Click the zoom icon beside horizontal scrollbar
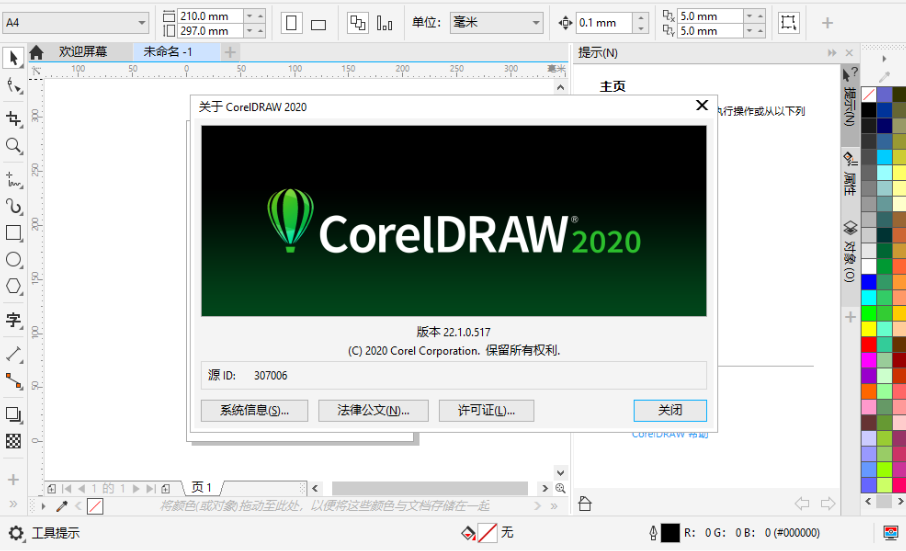This screenshot has height=551, width=906. click(560, 489)
